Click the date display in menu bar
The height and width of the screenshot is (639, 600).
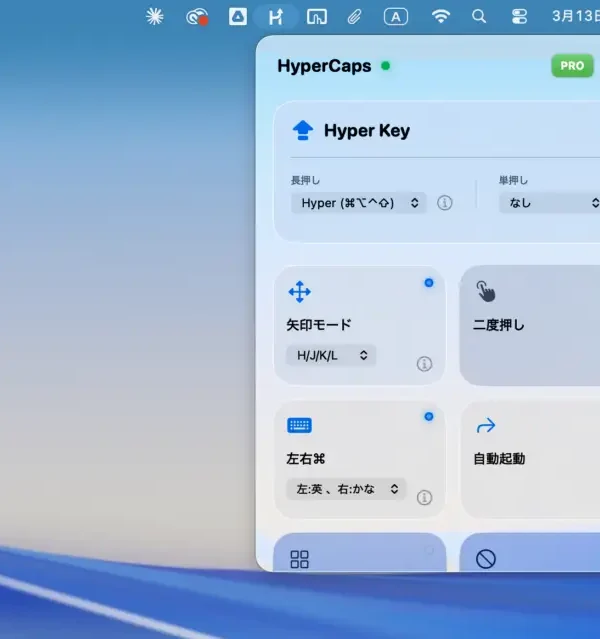pyautogui.click(x=576, y=16)
